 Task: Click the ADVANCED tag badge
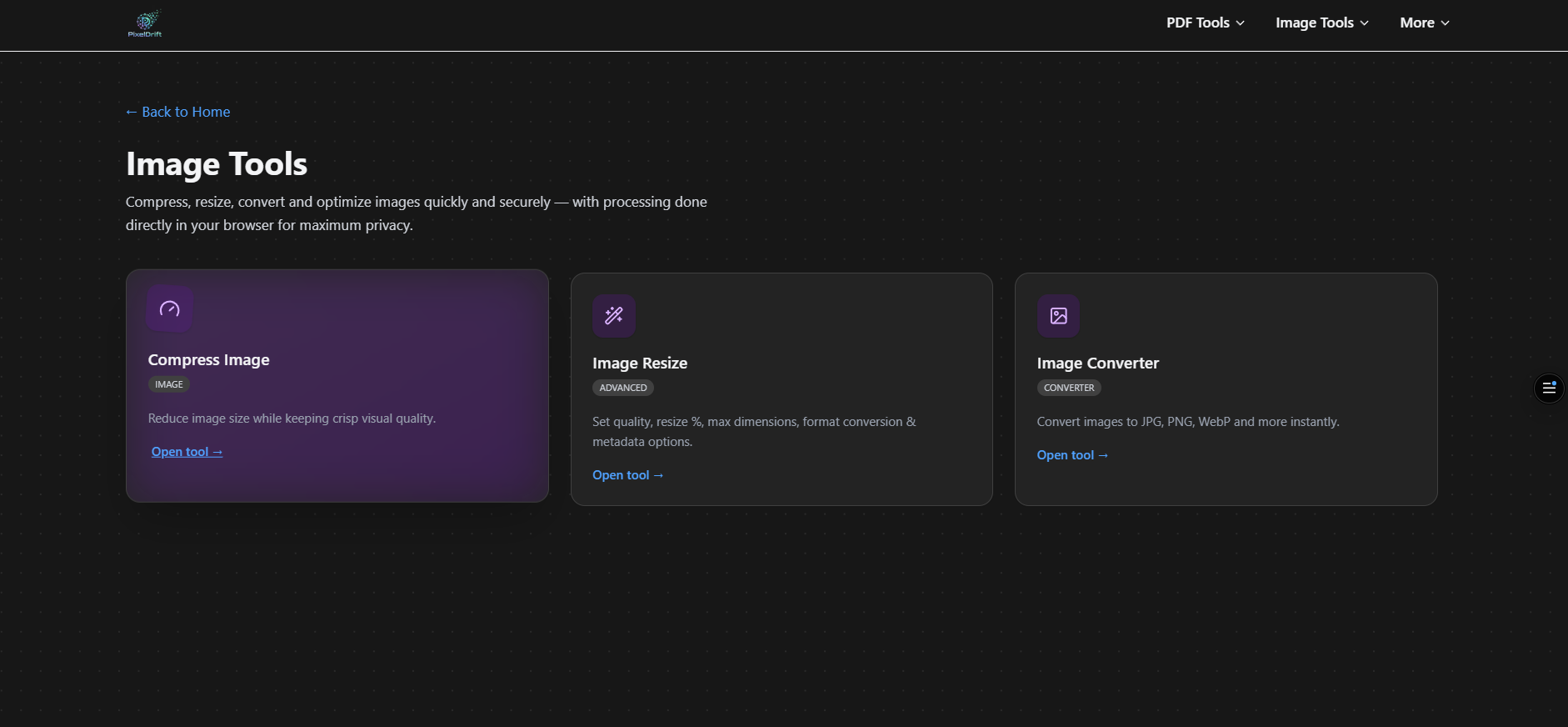[623, 388]
